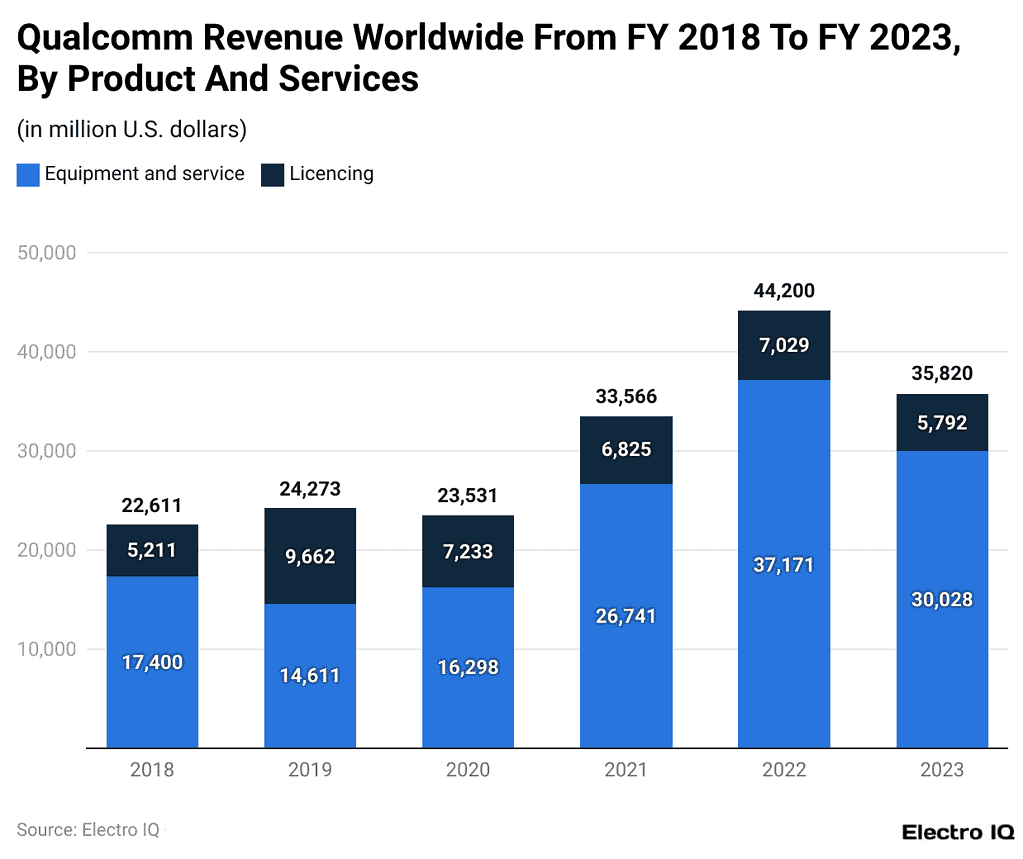Viewport: 1023px width, 859px height.
Task: Click the 37,171 data label inside 2022 bar
Action: [784, 565]
